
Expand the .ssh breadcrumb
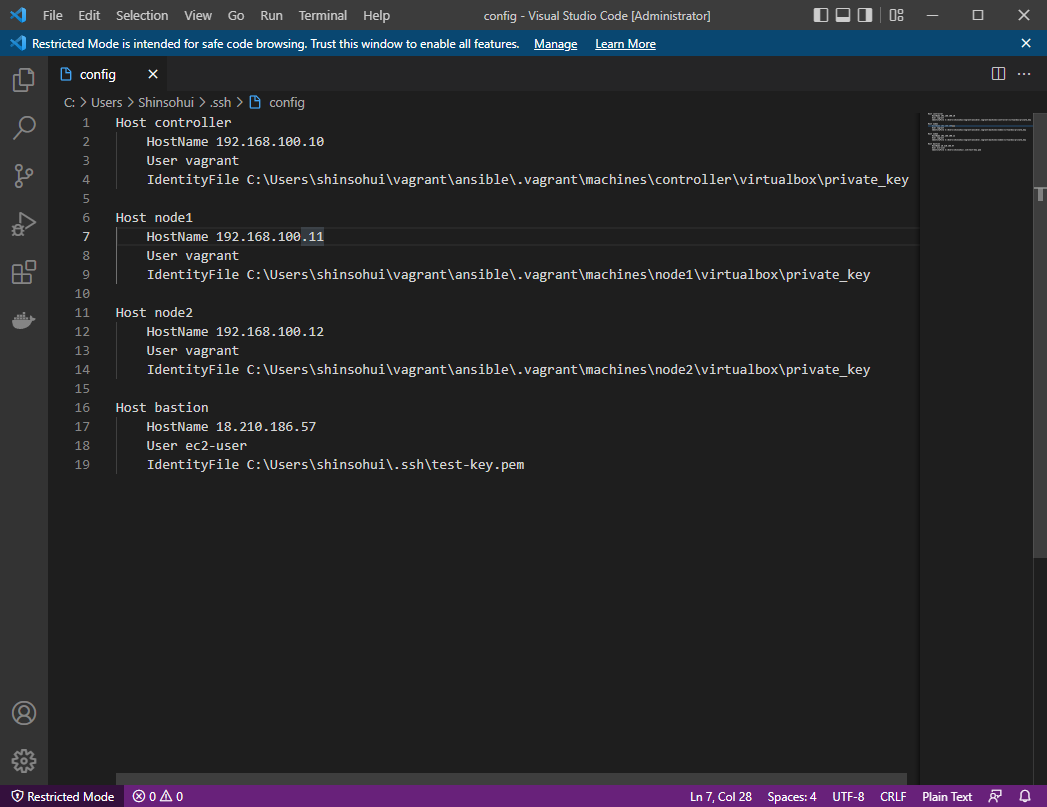(220, 102)
